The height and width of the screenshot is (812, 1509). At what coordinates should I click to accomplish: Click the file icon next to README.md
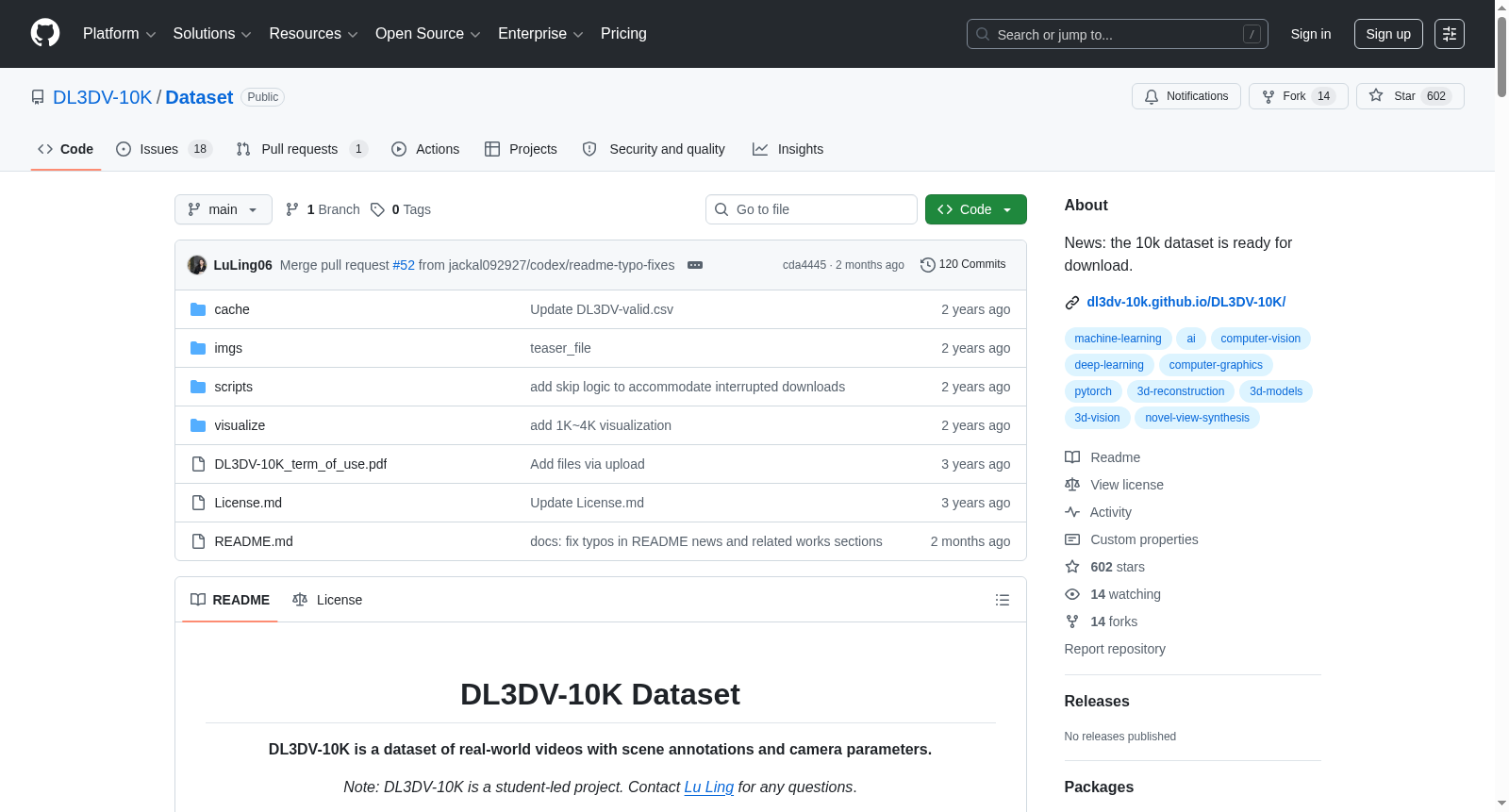[198, 541]
